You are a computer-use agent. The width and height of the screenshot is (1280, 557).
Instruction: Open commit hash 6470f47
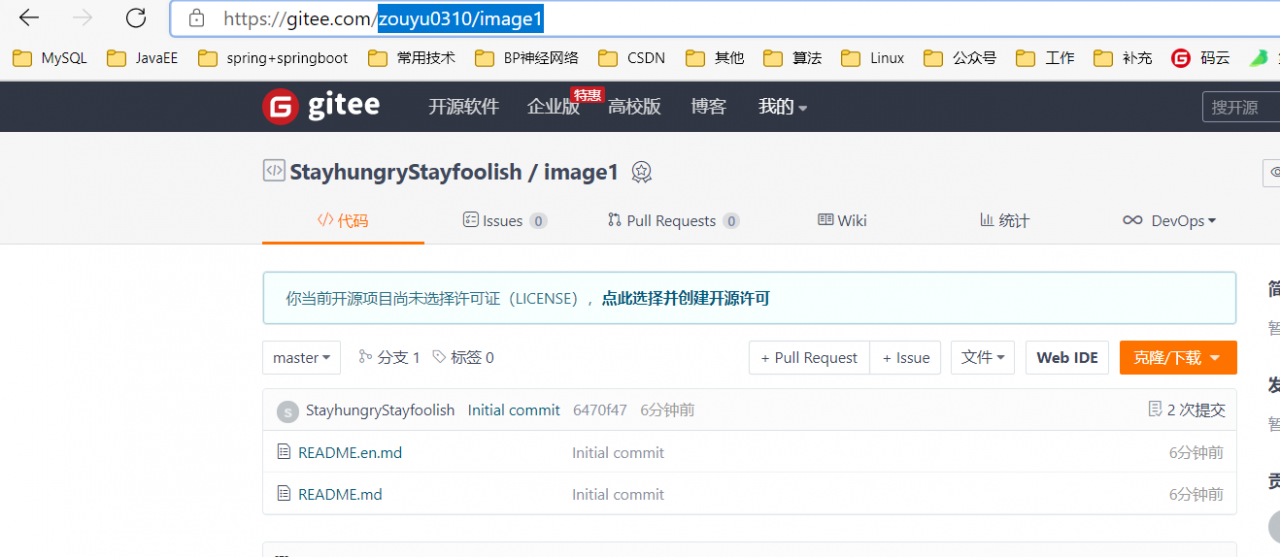point(600,410)
